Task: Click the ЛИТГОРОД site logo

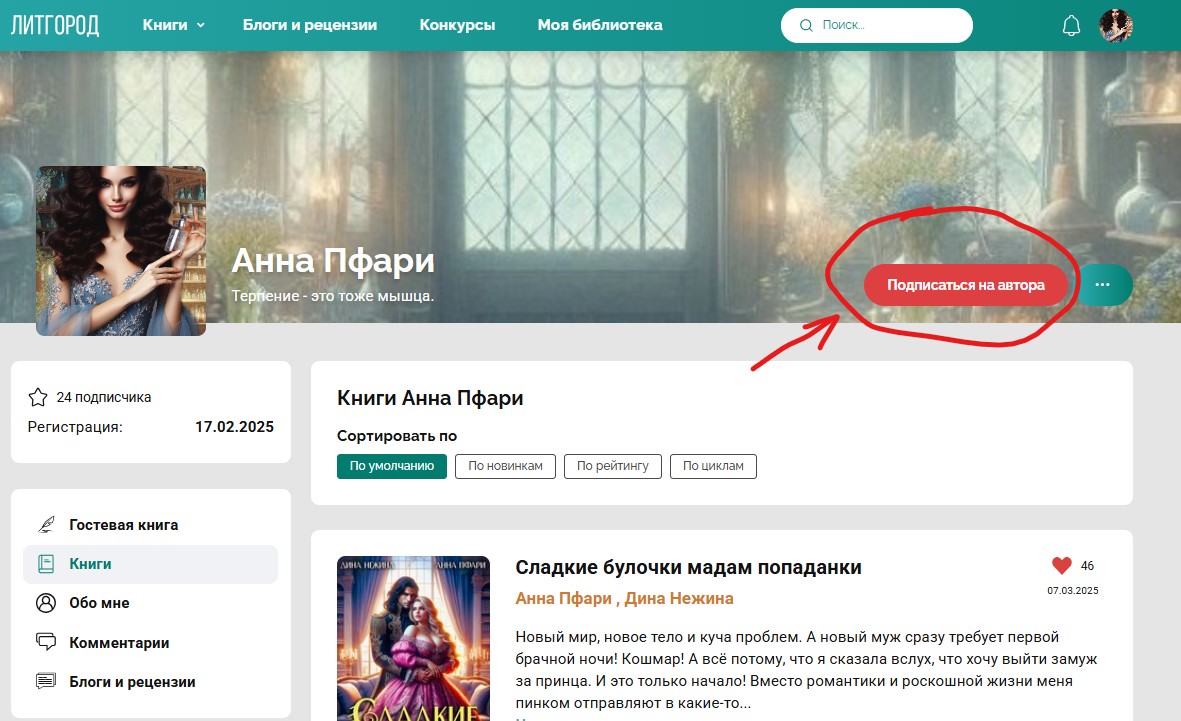Action: pos(54,25)
